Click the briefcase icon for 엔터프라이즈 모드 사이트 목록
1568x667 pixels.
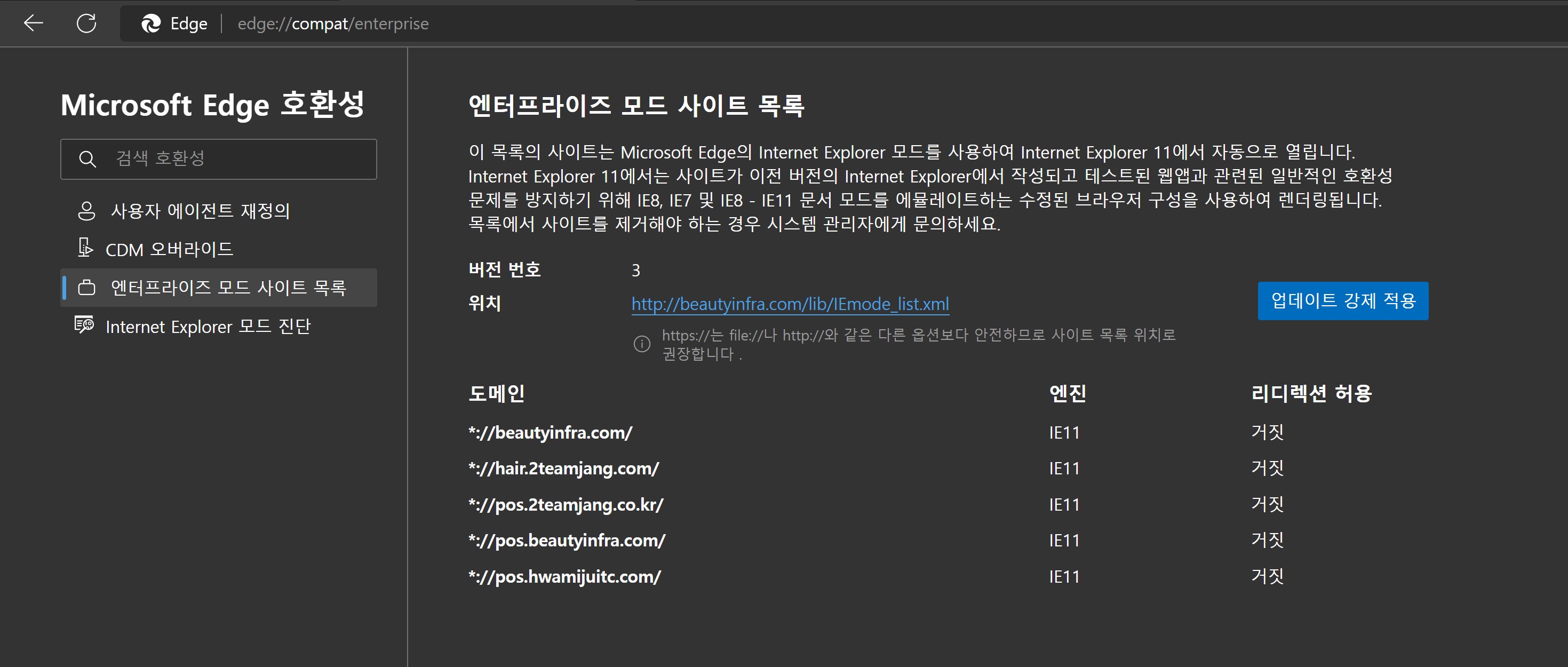(x=87, y=287)
